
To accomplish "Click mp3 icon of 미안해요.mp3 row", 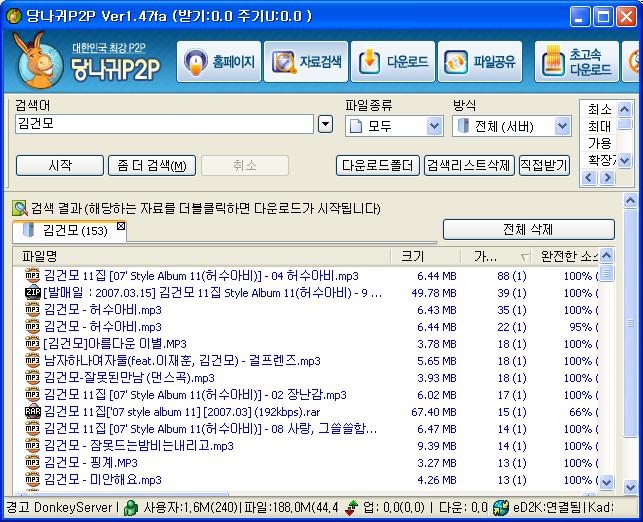I will [x=32, y=479].
